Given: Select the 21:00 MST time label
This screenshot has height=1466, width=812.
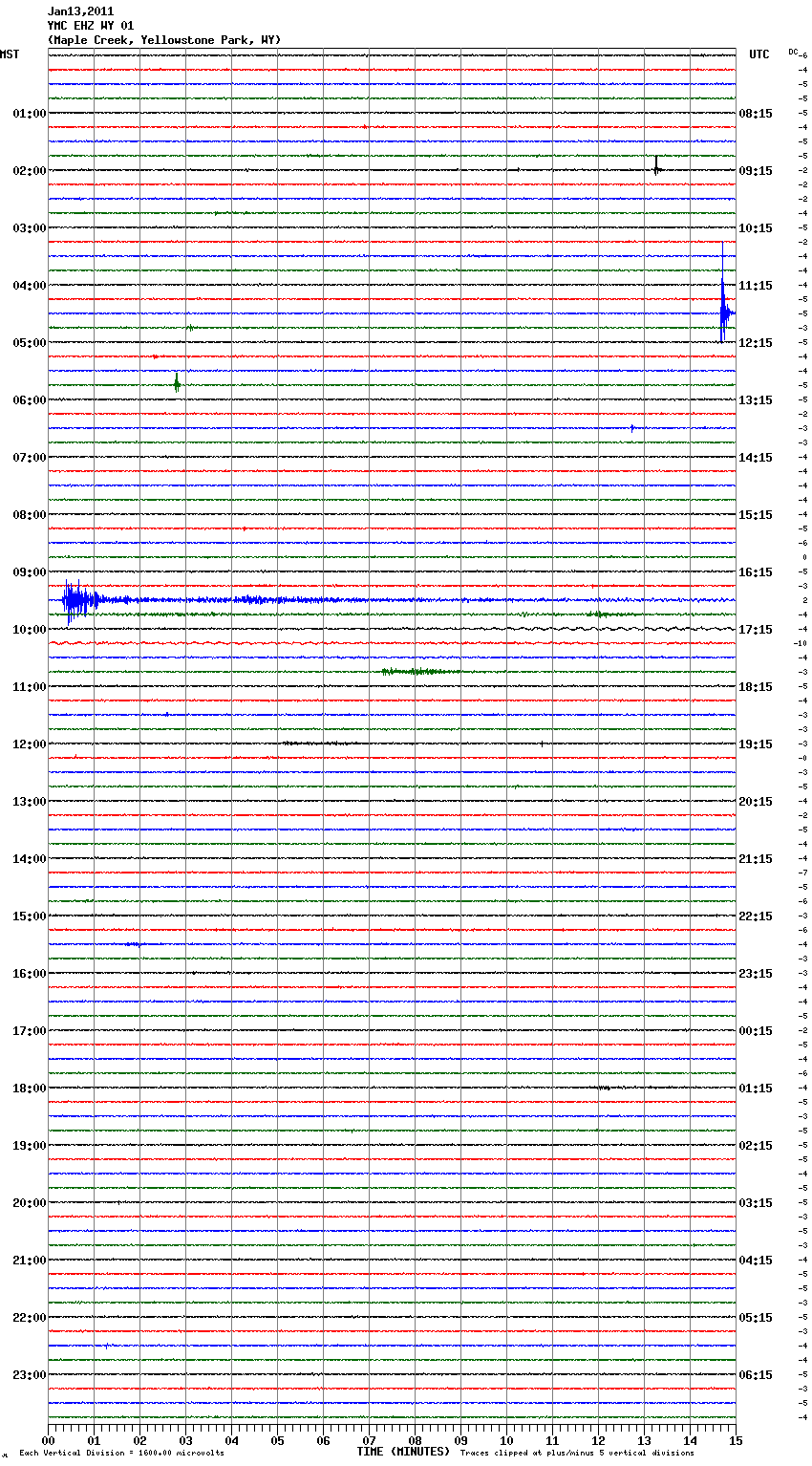Looking at the screenshot, I should pos(29,1261).
